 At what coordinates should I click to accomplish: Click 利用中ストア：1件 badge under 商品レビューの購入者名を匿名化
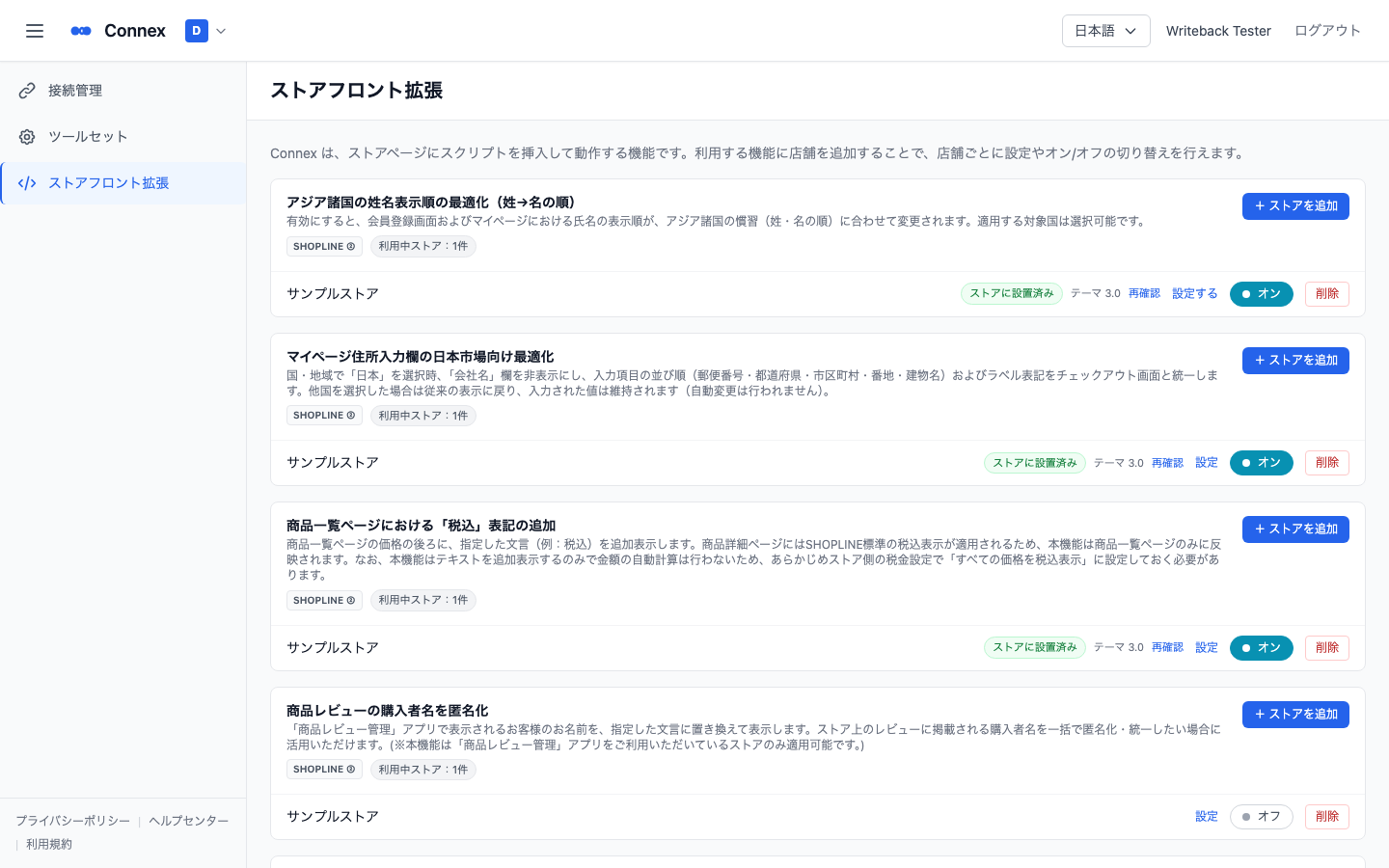click(x=423, y=770)
